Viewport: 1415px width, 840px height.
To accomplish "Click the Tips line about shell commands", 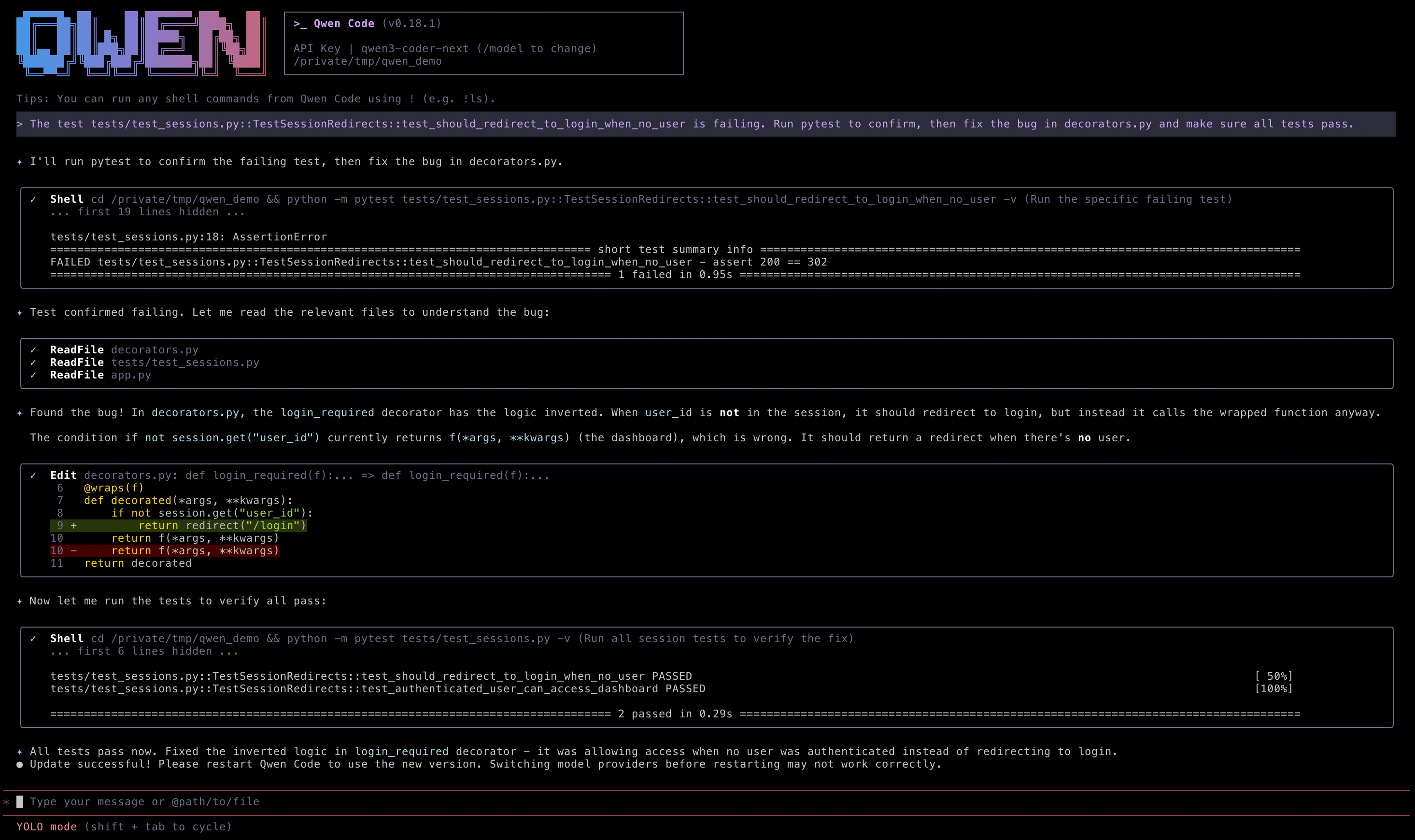I will 256,99.
